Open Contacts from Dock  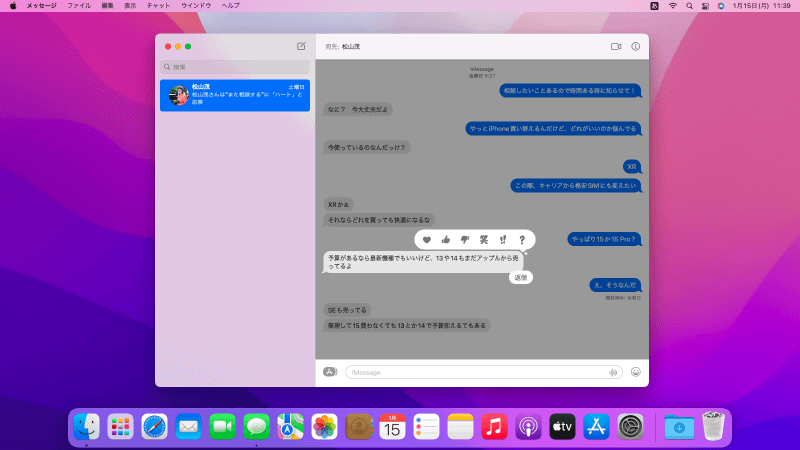(x=359, y=427)
